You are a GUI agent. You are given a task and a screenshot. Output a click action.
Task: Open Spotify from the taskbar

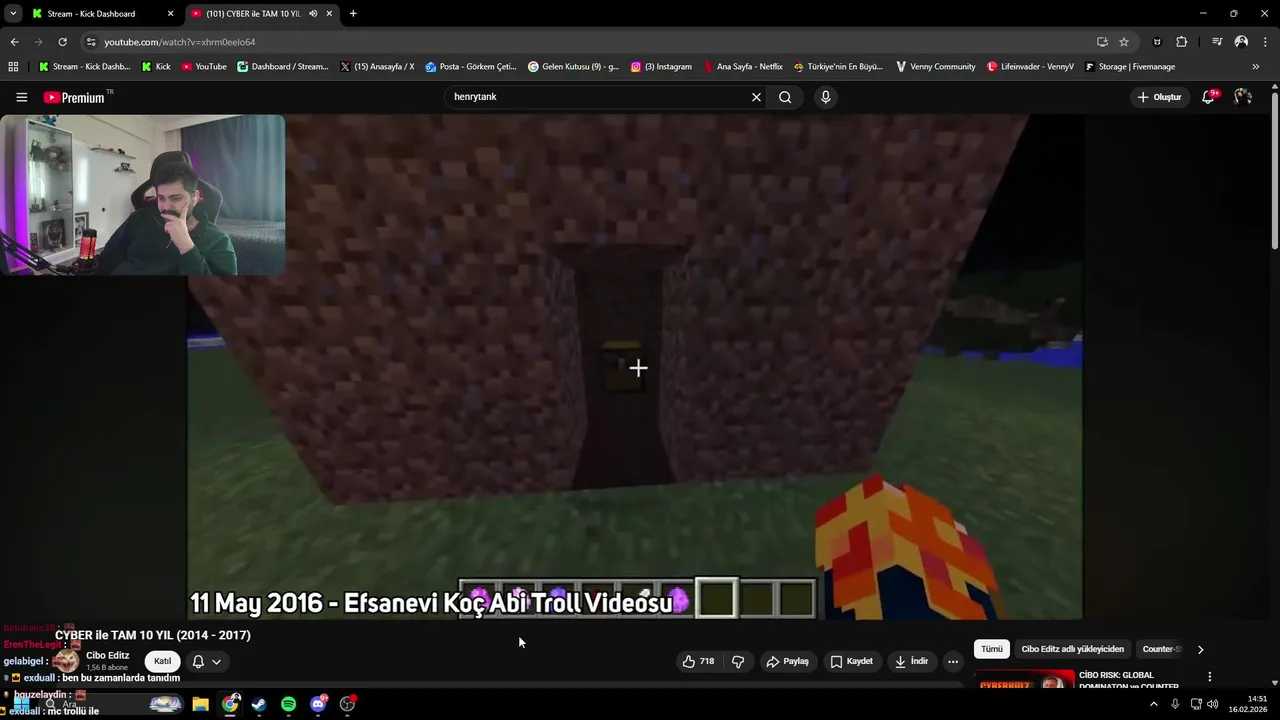pyautogui.click(x=288, y=704)
